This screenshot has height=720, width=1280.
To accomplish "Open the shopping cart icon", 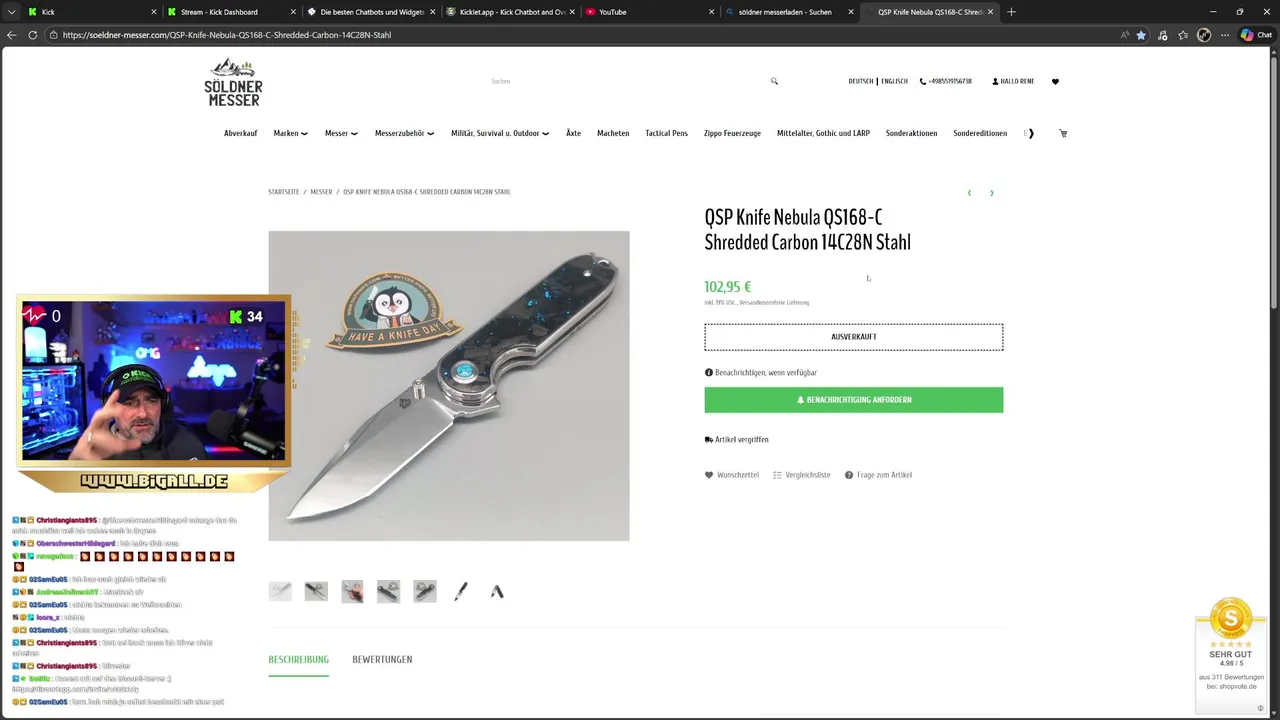I will [1063, 133].
